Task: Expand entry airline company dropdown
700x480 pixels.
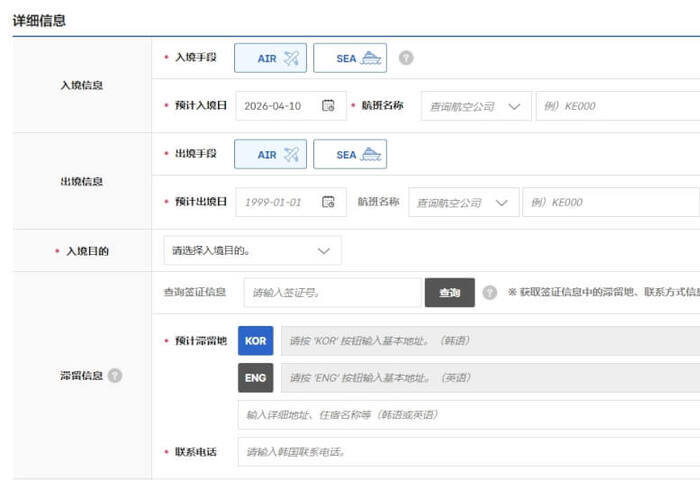Action: 476,106
